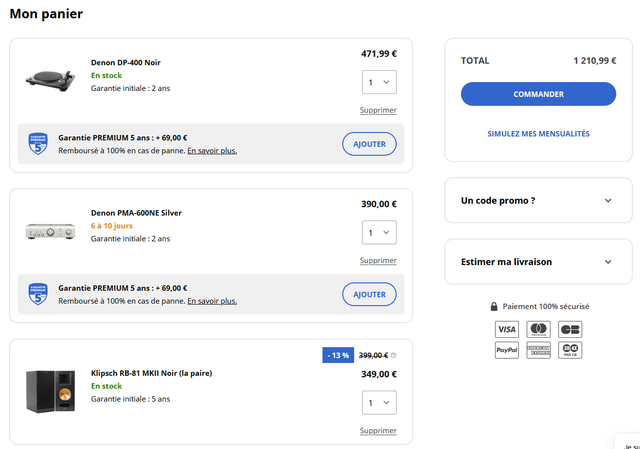The height and width of the screenshot is (449, 640).
Task: Open "En savoir plus" under Denon PMA-600NE warranty
Action: (x=212, y=301)
